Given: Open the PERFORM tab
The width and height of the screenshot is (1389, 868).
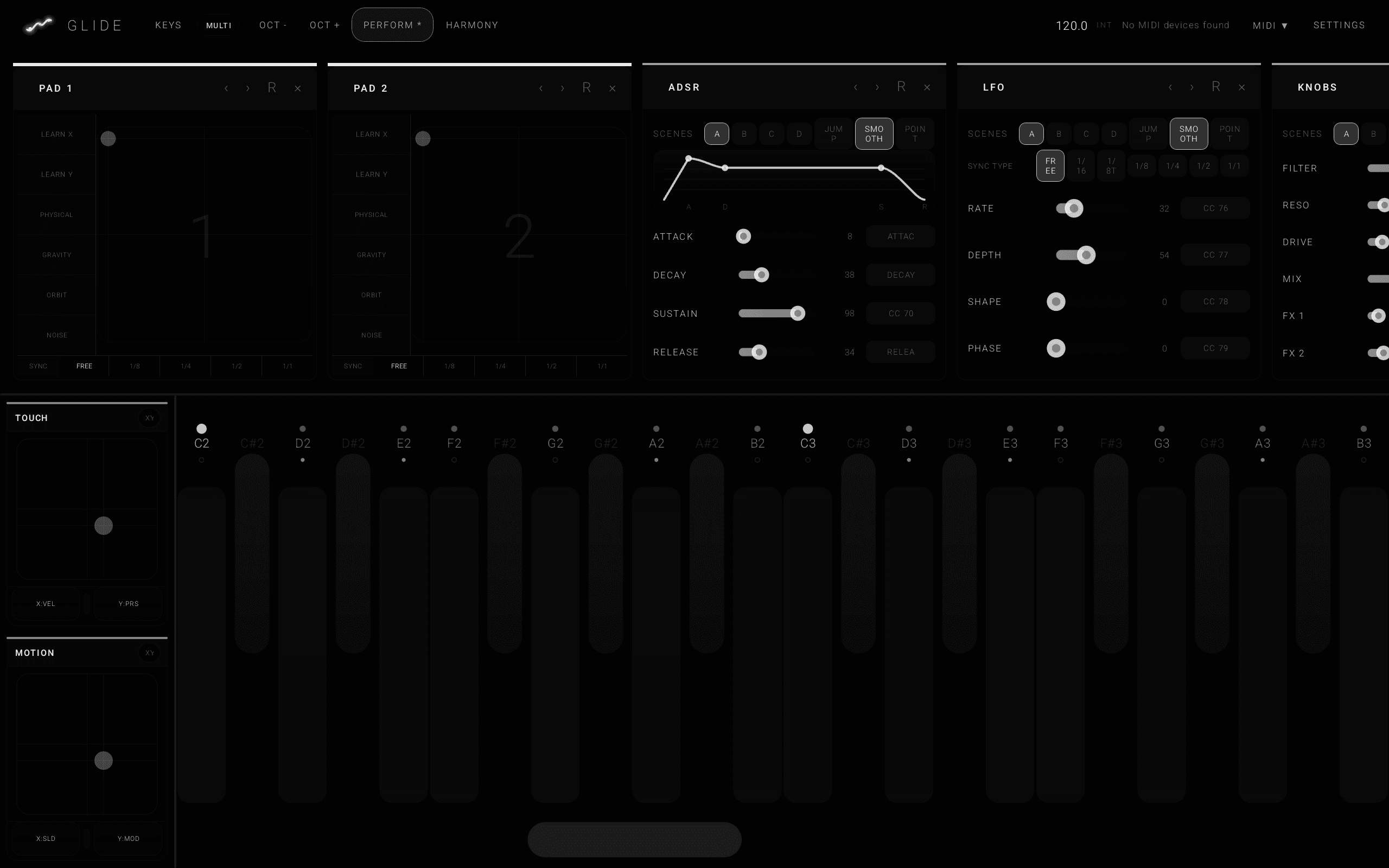Looking at the screenshot, I should pyautogui.click(x=392, y=25).
